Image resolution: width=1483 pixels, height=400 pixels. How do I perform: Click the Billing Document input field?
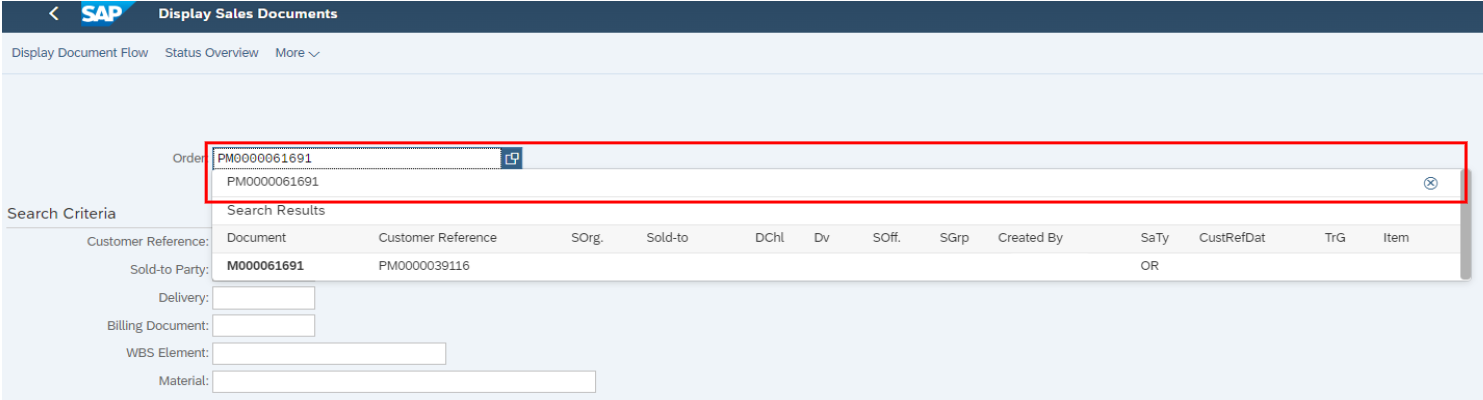[x=263, y=326]
